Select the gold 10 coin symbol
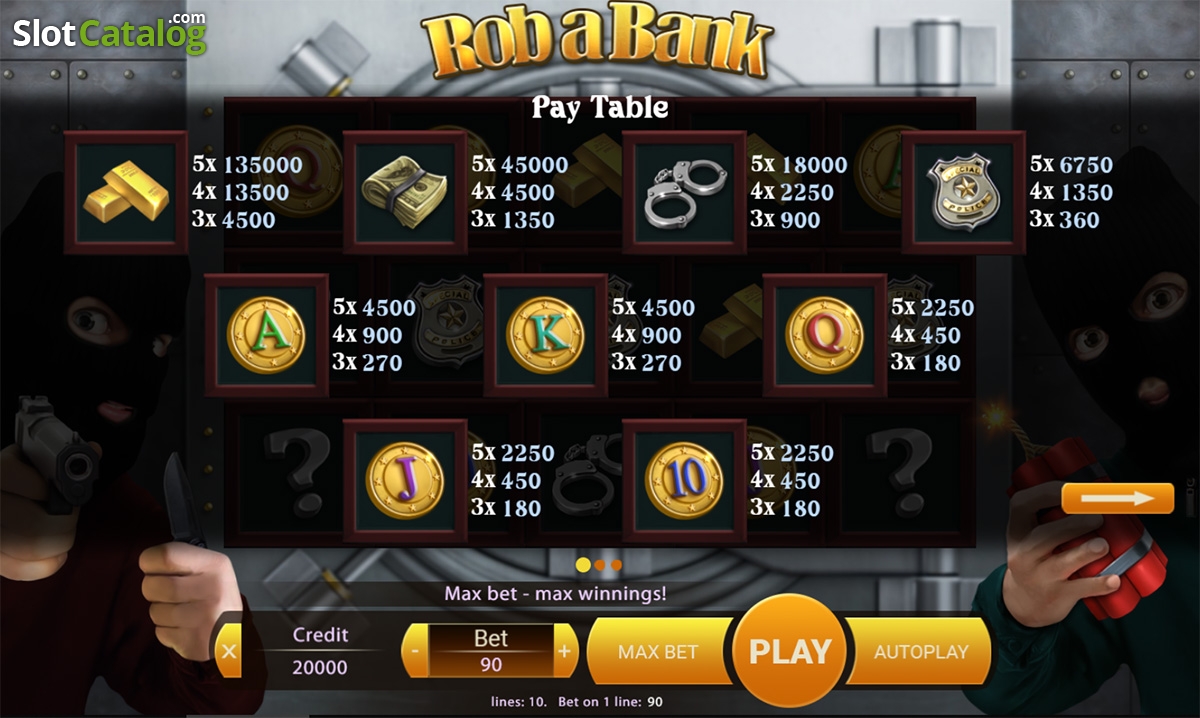 [684, 480]
